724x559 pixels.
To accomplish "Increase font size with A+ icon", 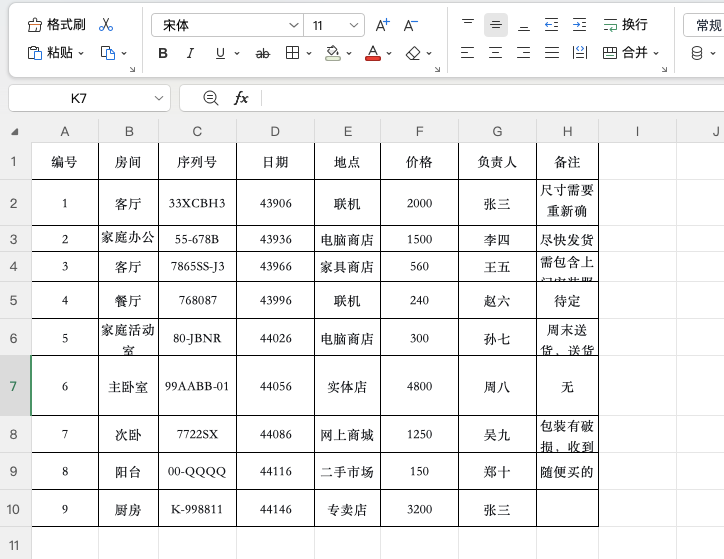I will click(x=382, y=25).
